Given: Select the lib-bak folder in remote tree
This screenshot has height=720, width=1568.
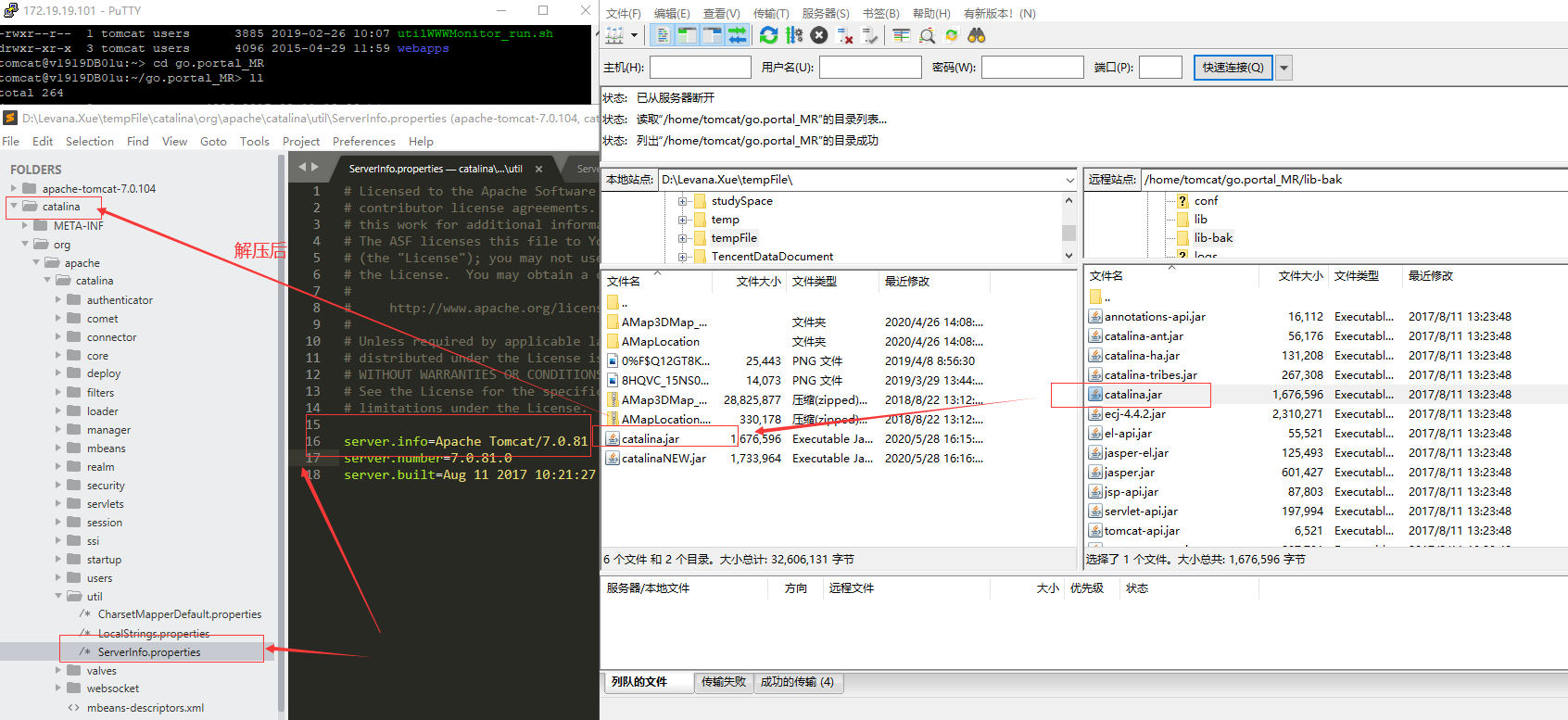Looking at the screenshot, I should (x=1213, y=238).
